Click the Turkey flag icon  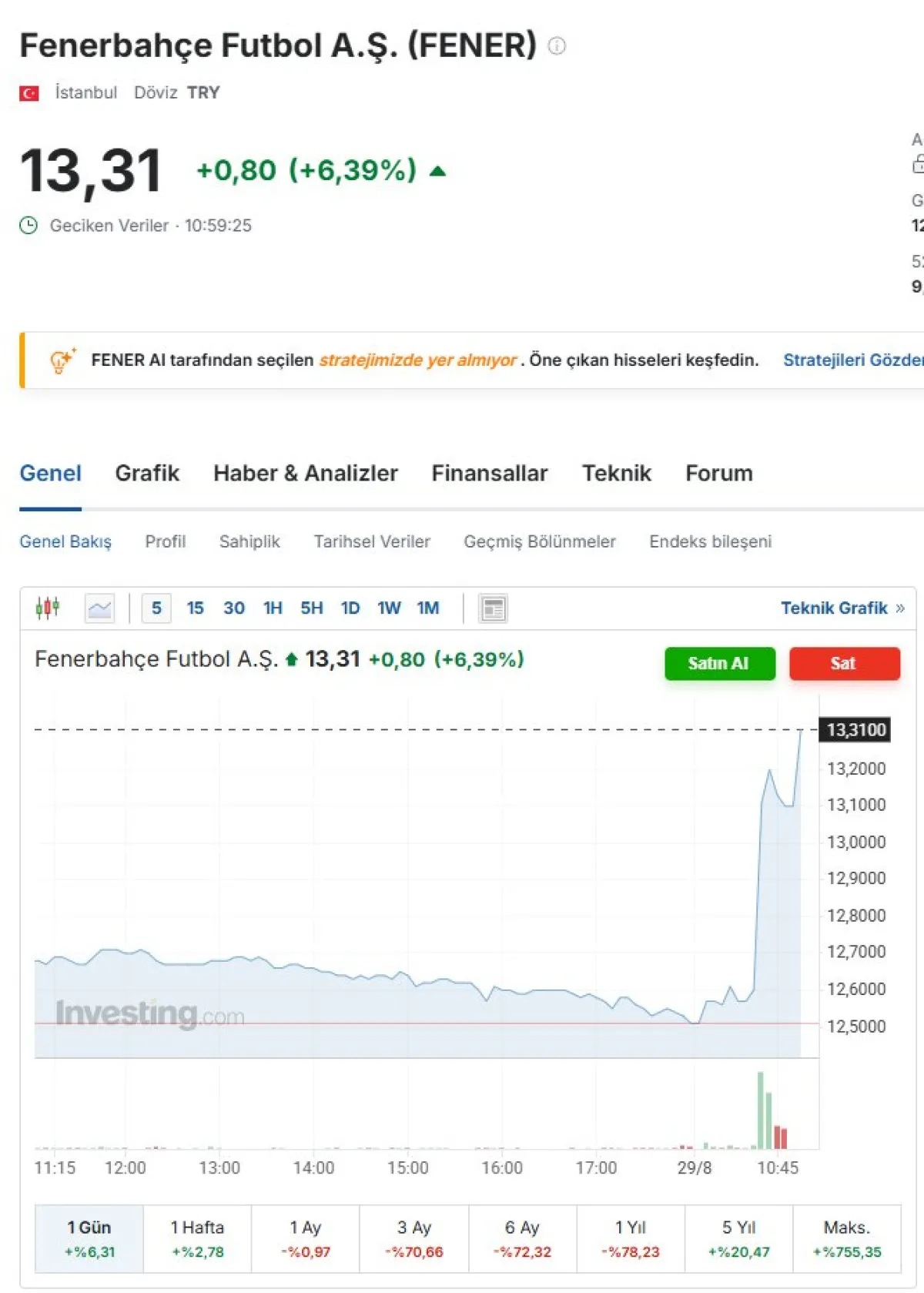click(x=29, y=93)
